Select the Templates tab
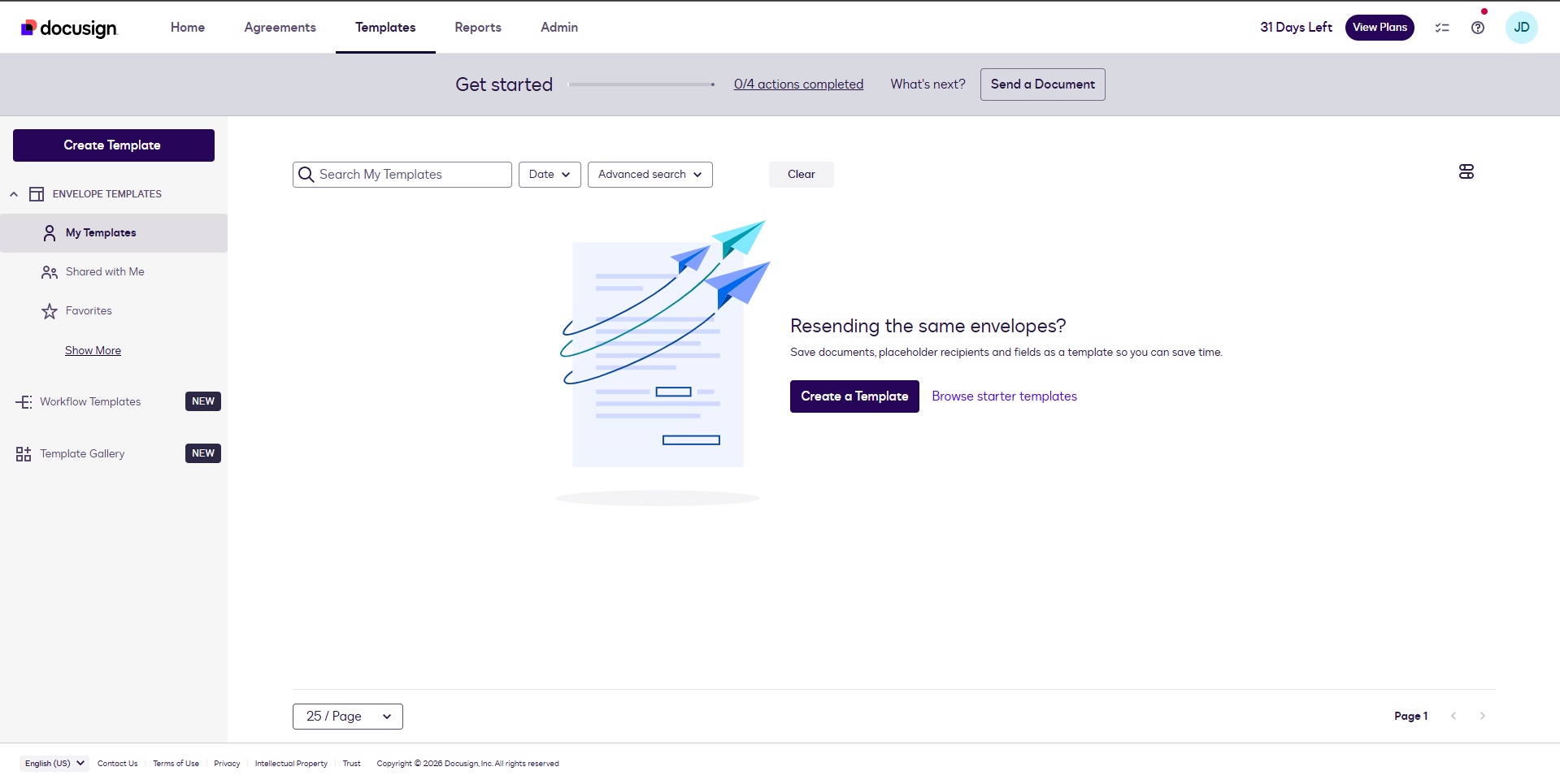Image resolution: width=1560 pixels, height=784 pixels. click(385, 28)
